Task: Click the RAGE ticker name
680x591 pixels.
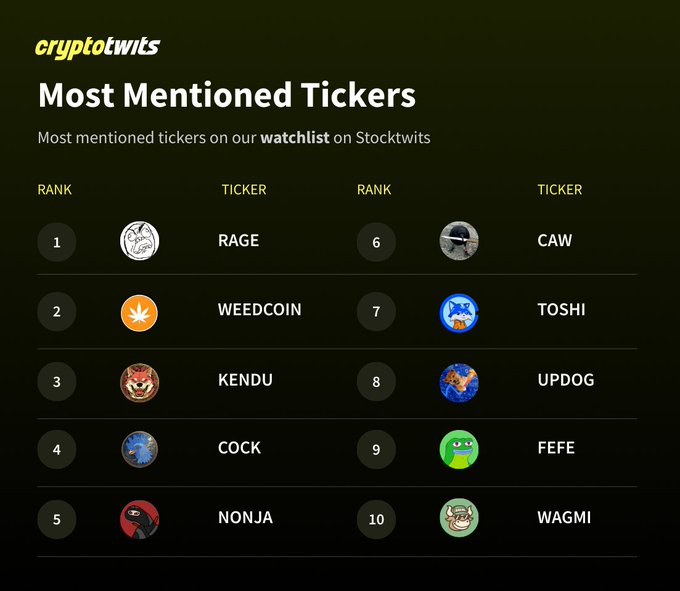Action: click(238, 241)
